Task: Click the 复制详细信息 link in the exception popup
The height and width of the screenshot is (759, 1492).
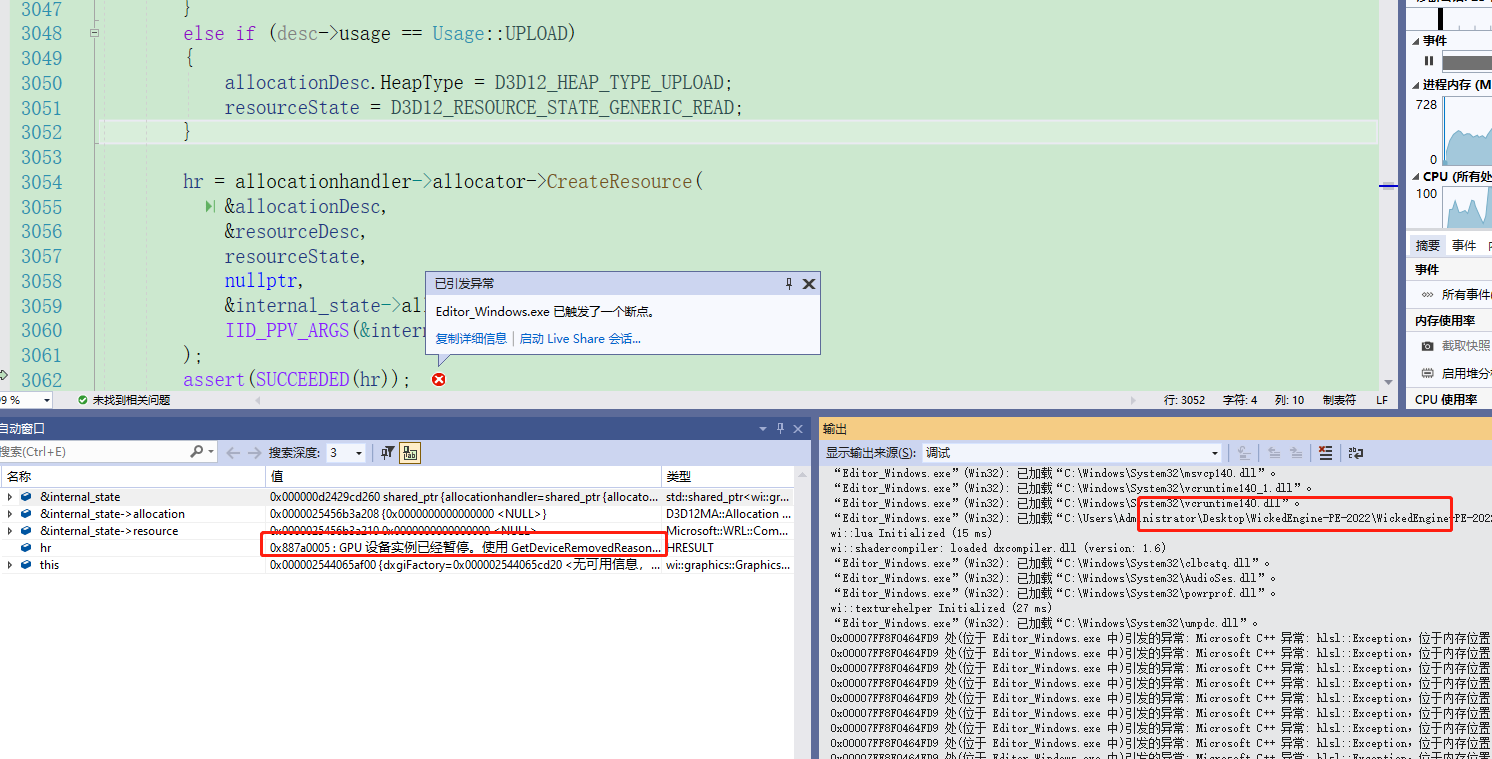Action: (x=470, y=338)
